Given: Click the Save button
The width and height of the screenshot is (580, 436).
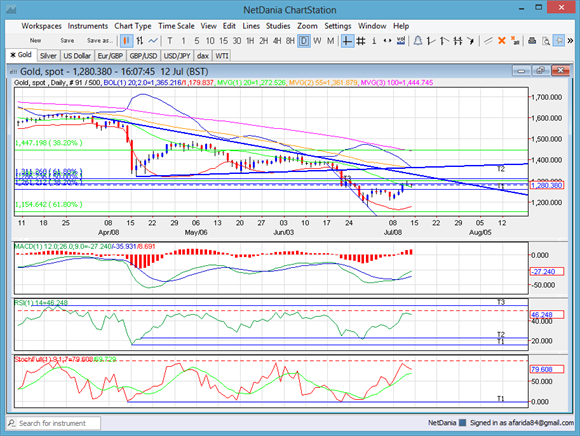Looking at the screenshot, I should pos(67,40).
